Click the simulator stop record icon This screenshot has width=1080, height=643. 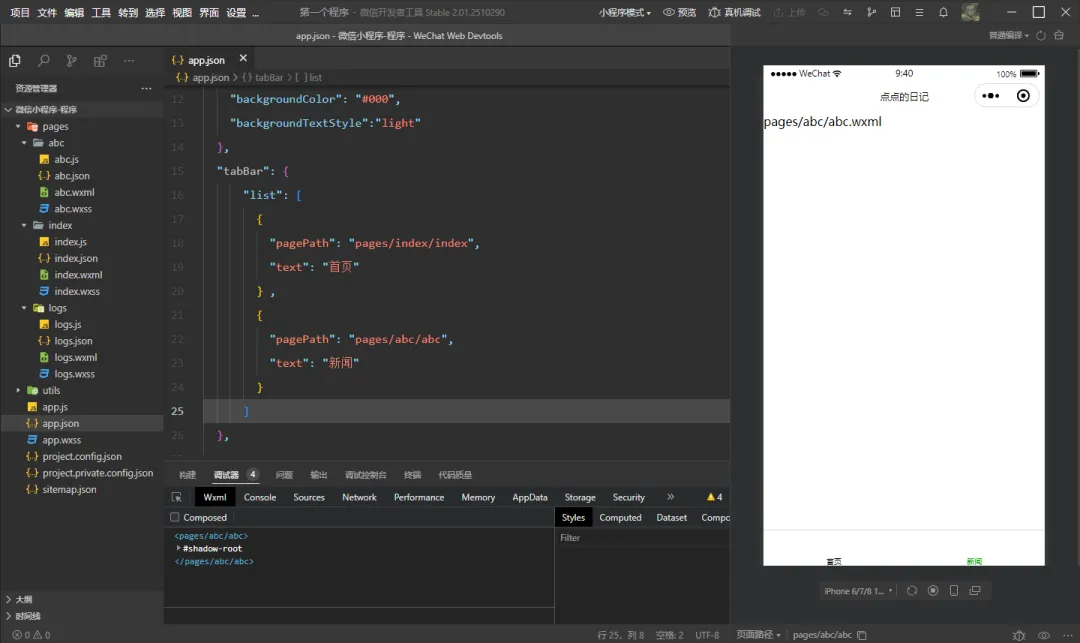click(x=933, y=591)
